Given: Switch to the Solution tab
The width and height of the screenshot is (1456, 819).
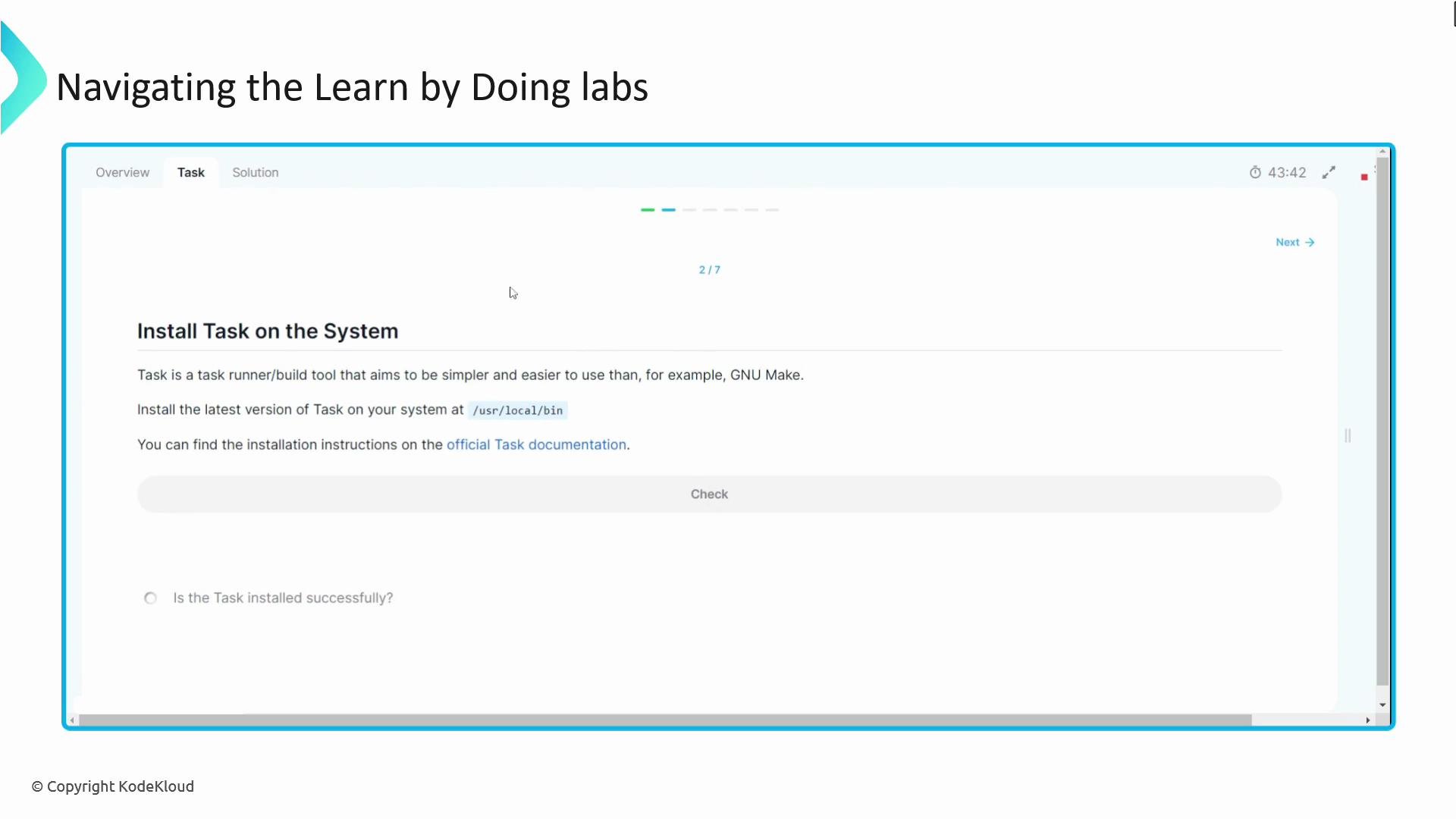Looking at the screenshot, I should pyautogui.click(x=256, y=172).
